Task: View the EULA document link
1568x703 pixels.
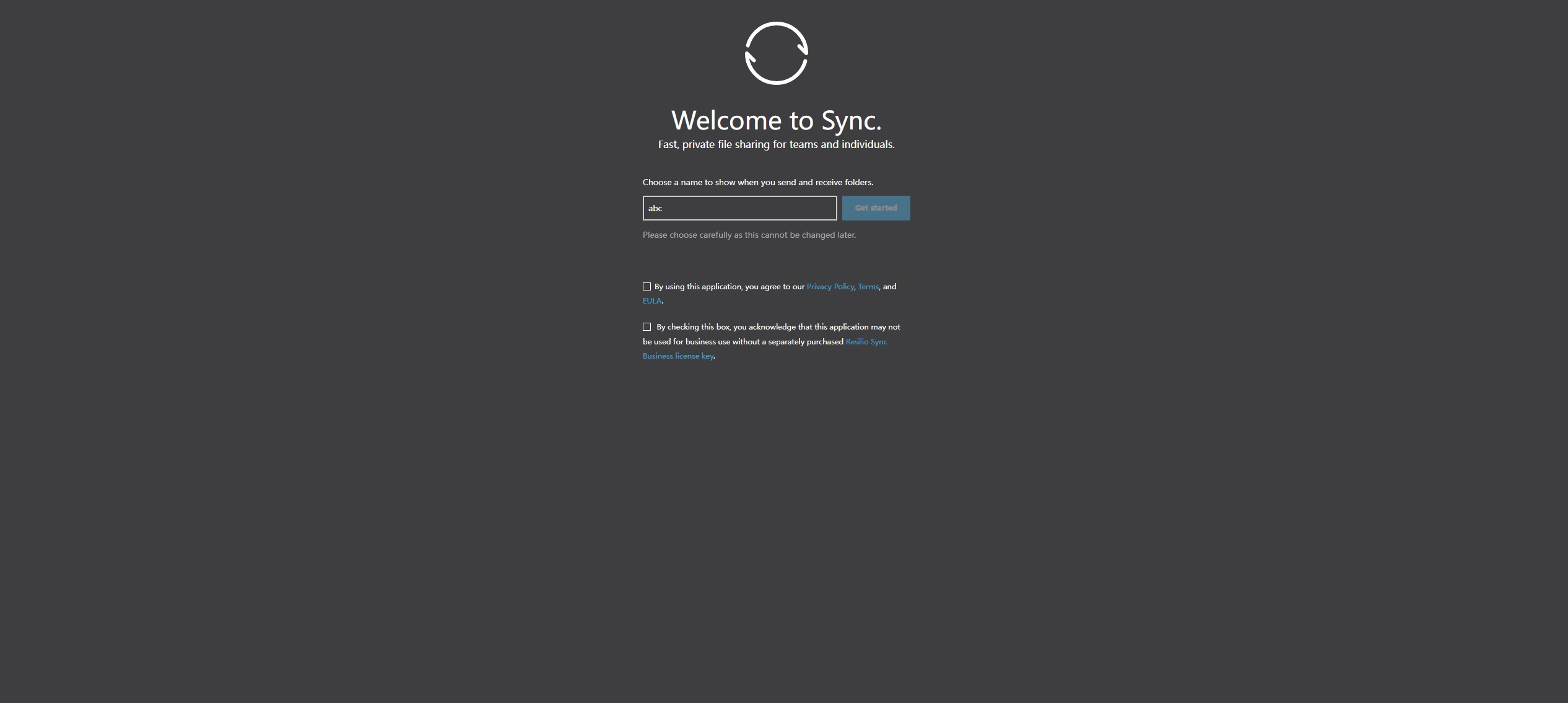Action: [x=651, y=300]
